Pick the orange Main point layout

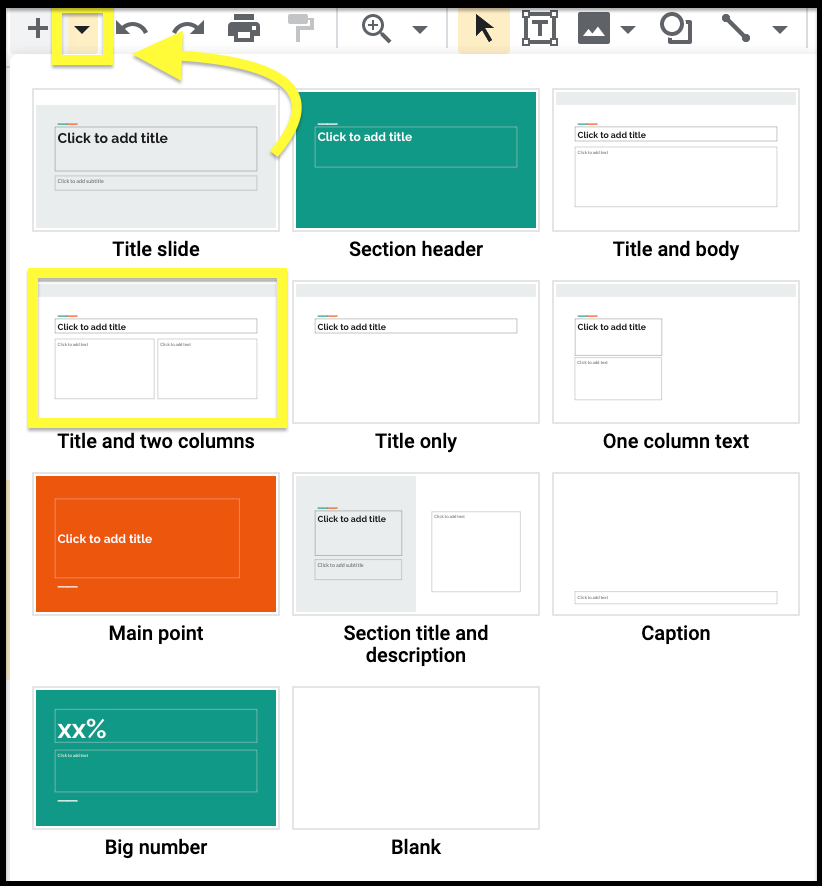156,544
